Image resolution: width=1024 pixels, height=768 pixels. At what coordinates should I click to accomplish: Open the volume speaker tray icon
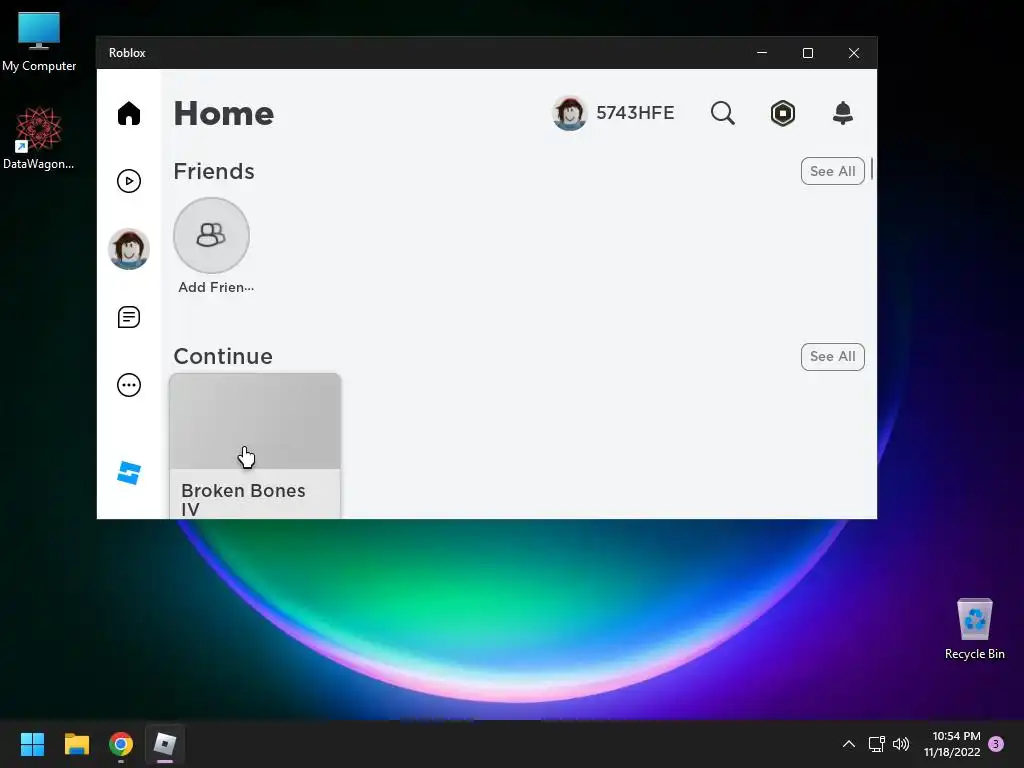[x=901, y=744]
